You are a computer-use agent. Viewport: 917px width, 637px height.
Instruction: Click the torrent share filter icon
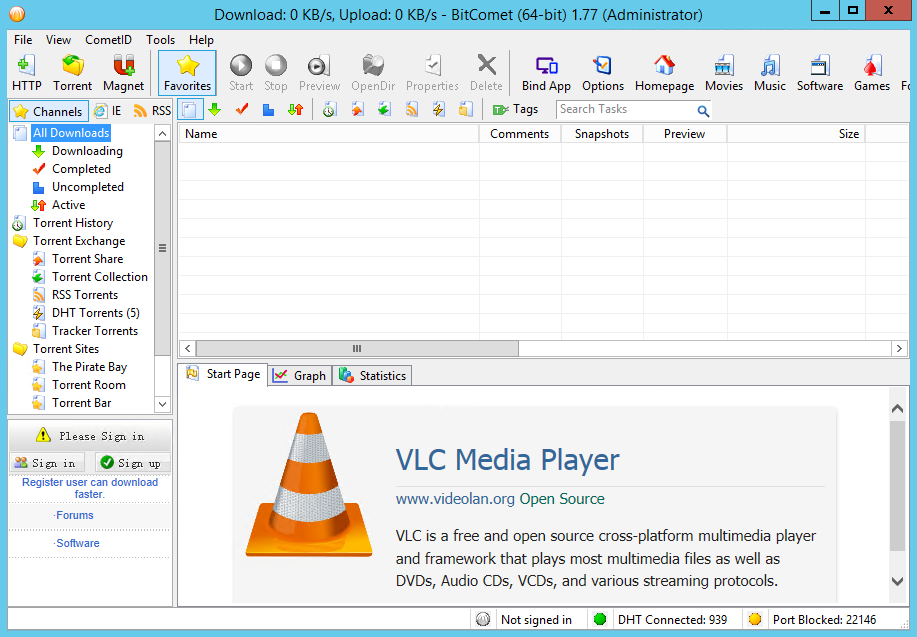pos(357,109)
